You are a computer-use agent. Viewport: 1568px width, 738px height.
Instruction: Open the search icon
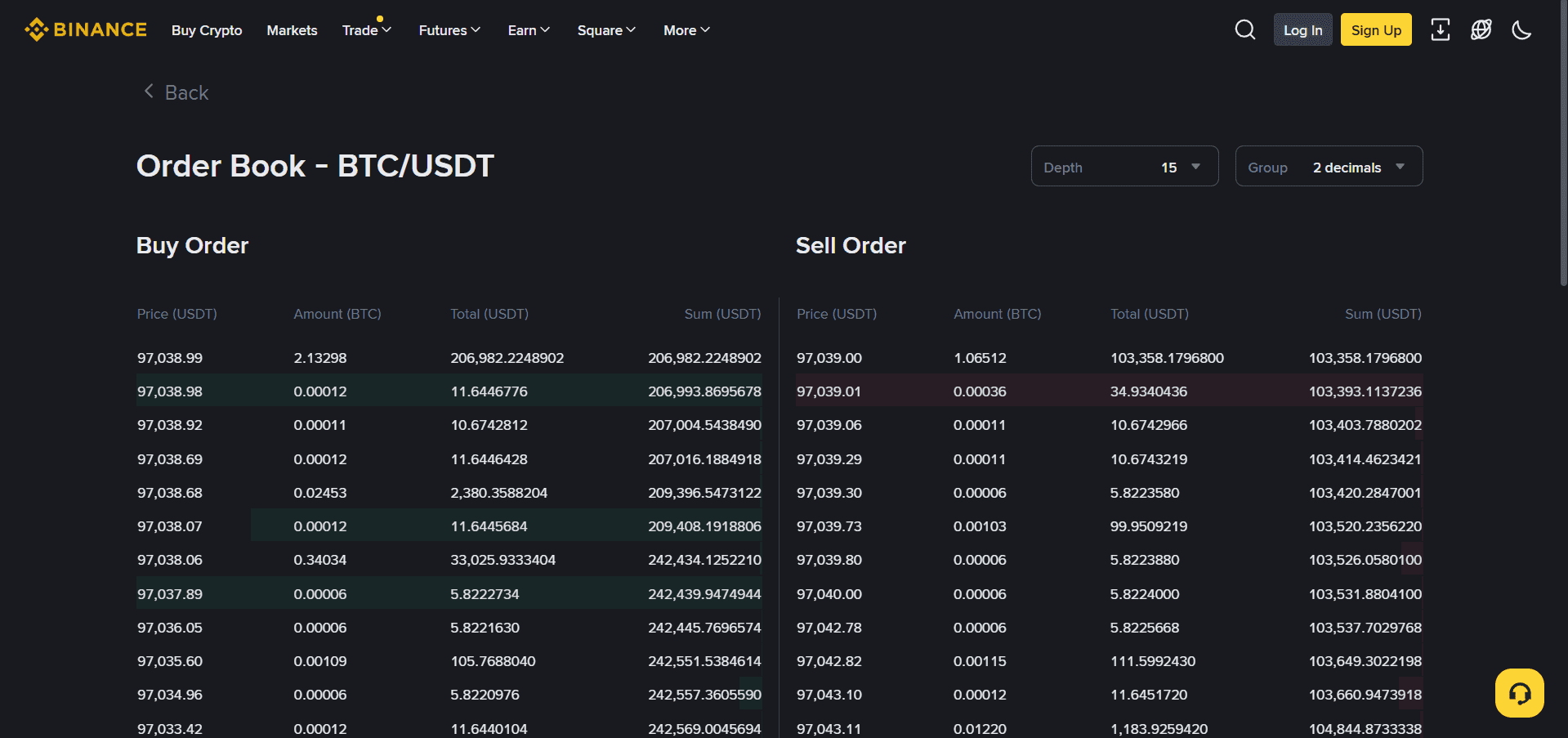click(x=1244, y=29)
